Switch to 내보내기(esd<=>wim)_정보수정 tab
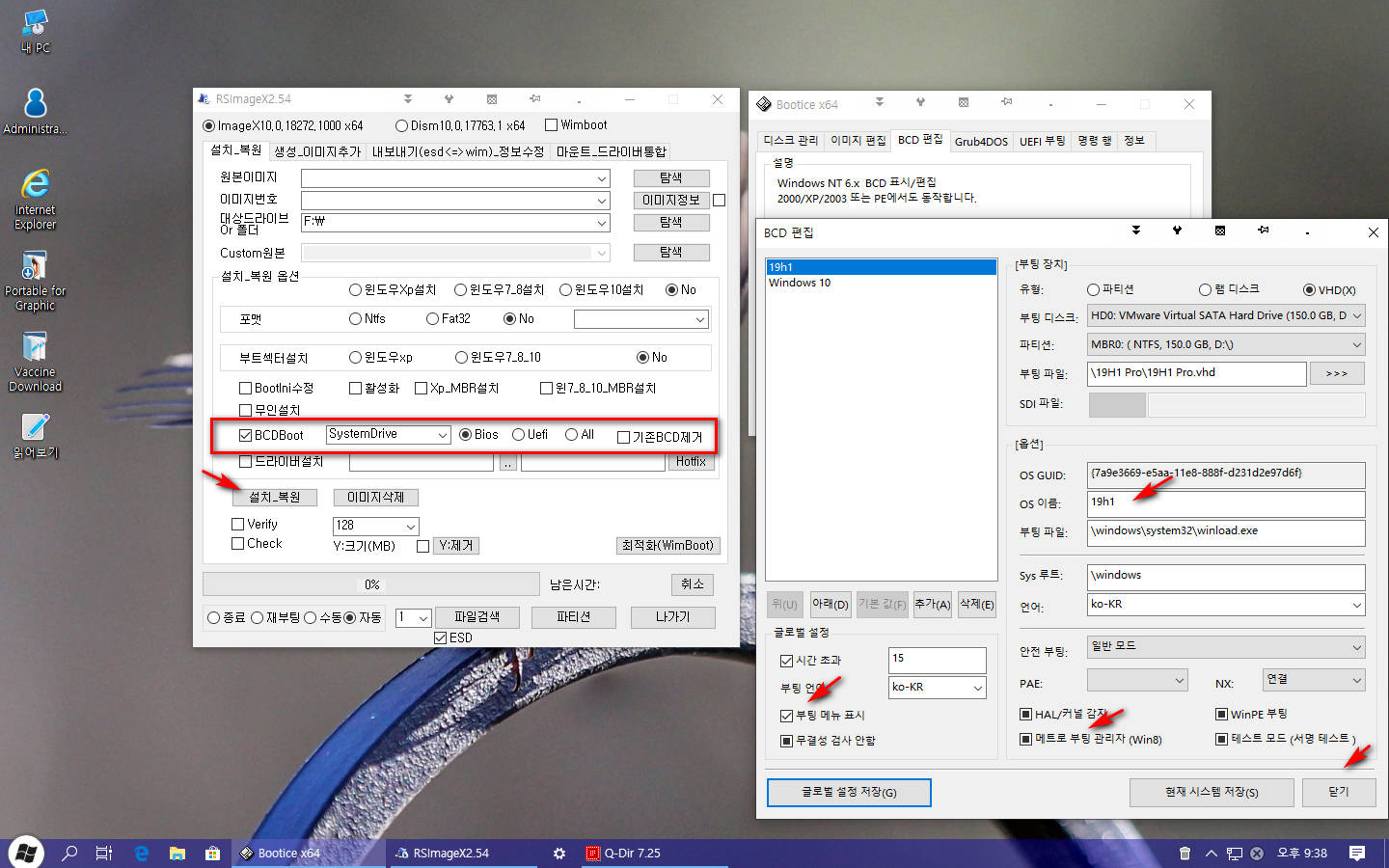Screen dimensions: 1389x868 (457, 151)
